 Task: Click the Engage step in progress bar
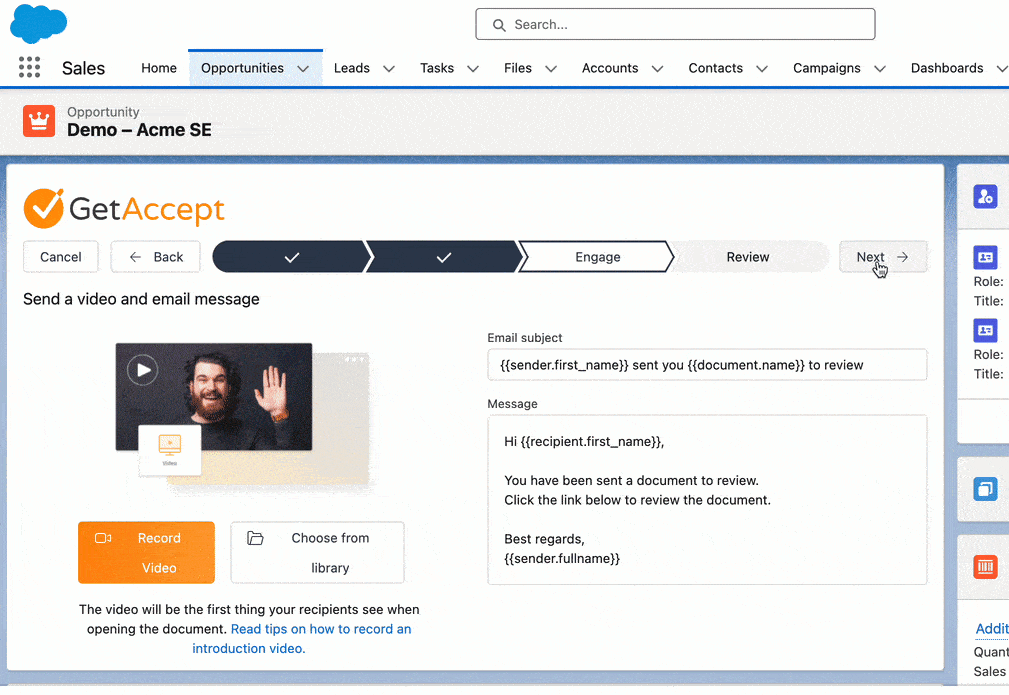pyautogui.click(x=597, y=257)
